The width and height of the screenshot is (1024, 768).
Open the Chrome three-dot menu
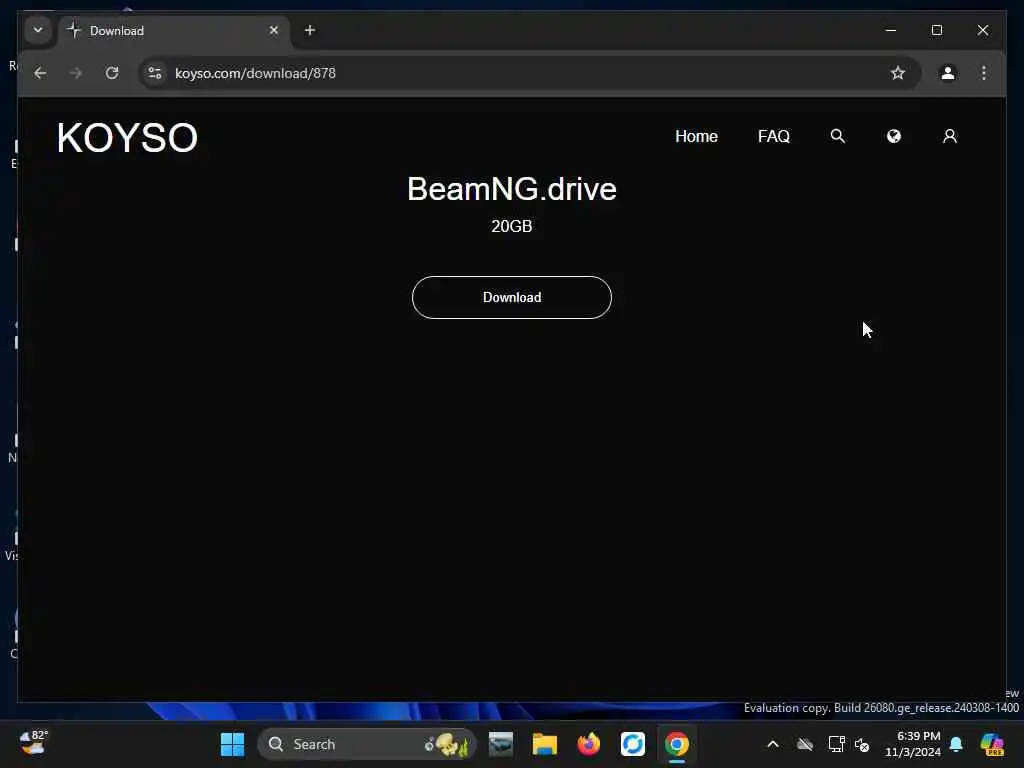point(984,73)
